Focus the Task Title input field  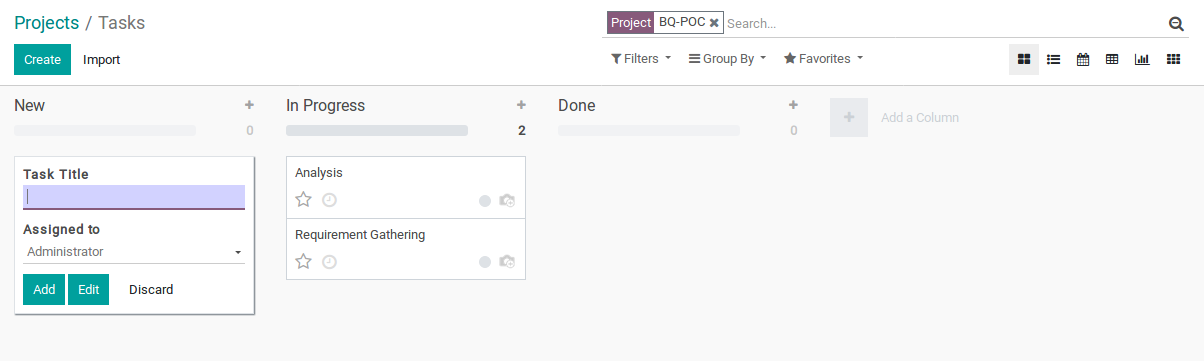click(x=134, y=197)
